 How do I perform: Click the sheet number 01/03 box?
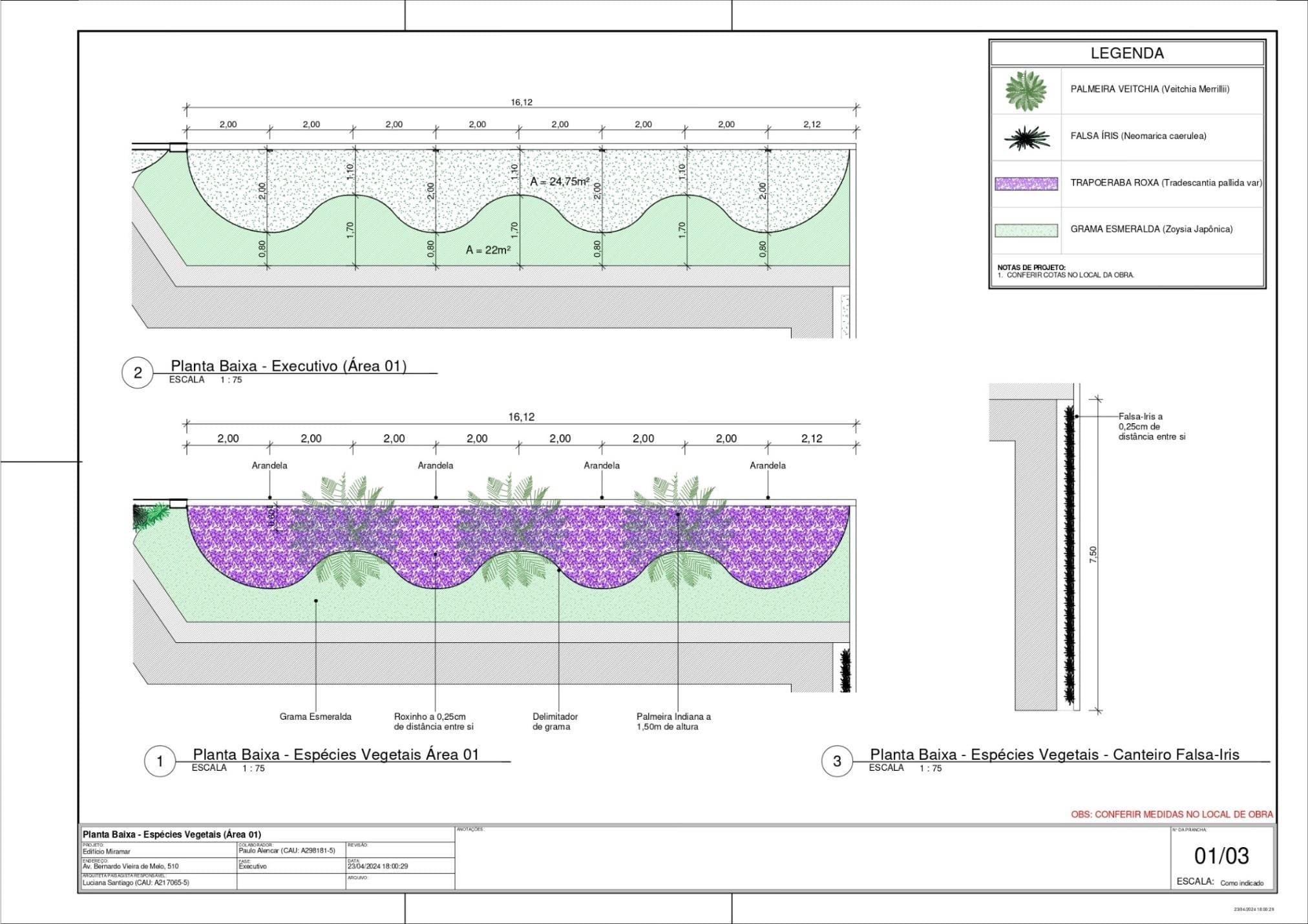click(1221, 856)
